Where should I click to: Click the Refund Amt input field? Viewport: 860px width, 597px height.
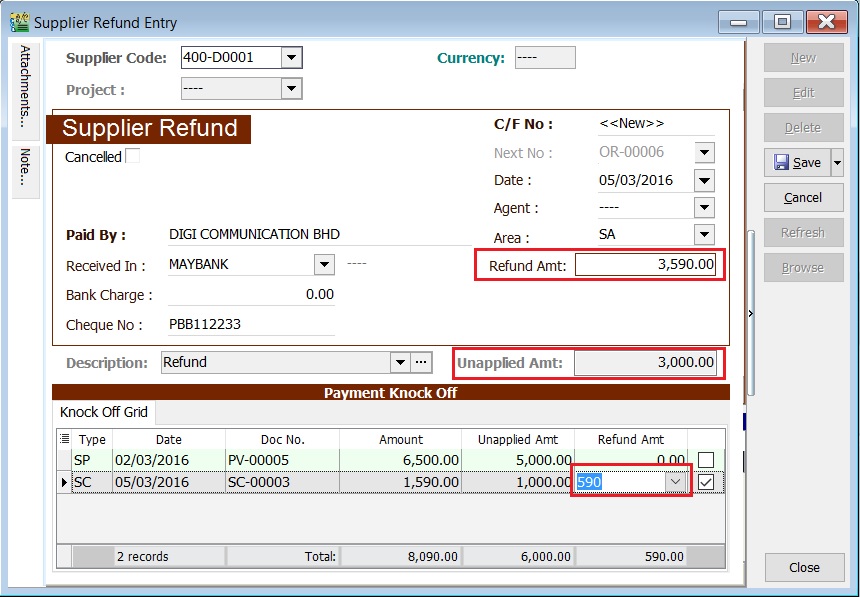645,265
